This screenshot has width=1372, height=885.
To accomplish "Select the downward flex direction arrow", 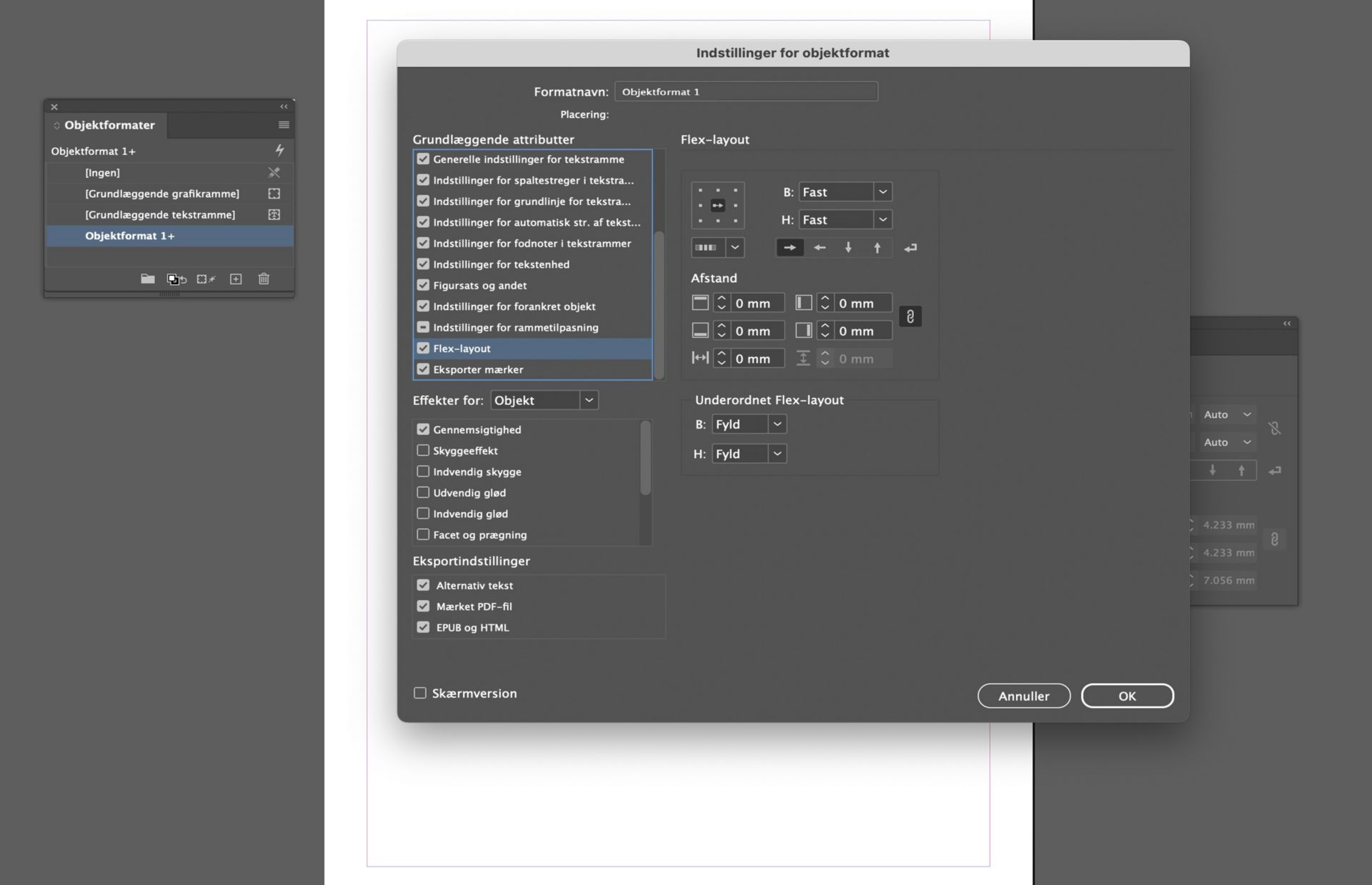I will 849,248.
